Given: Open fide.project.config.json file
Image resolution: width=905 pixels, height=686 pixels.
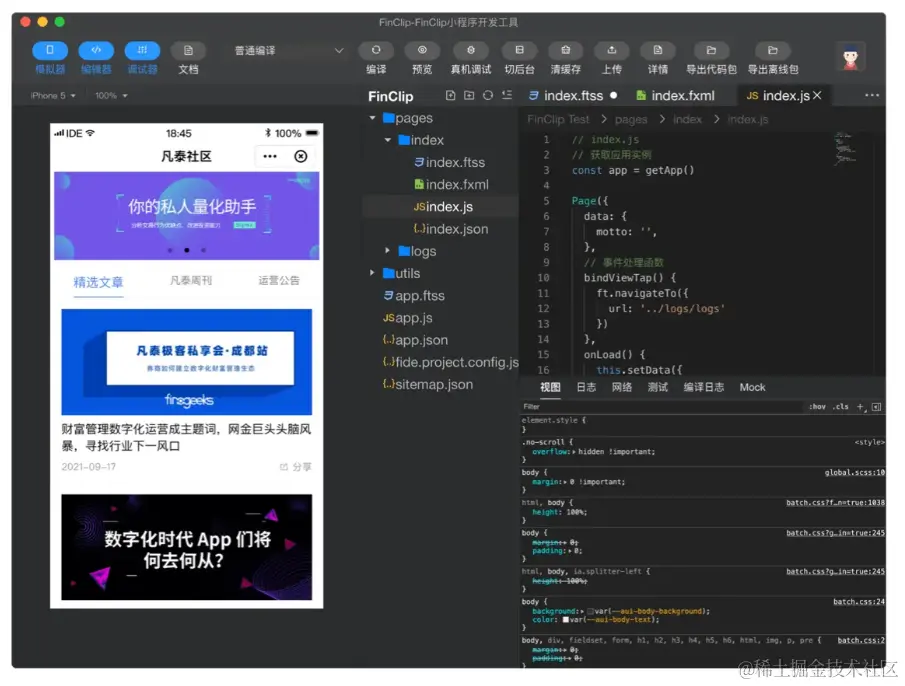Looking at the screenshot, I should tap(450, 362).
